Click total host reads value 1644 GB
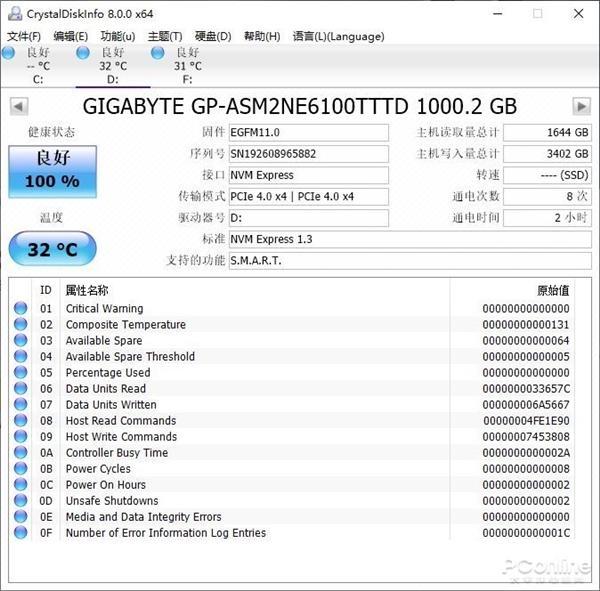Image resolution: width=600 pixels, height=591 pixels. point(547,132)
